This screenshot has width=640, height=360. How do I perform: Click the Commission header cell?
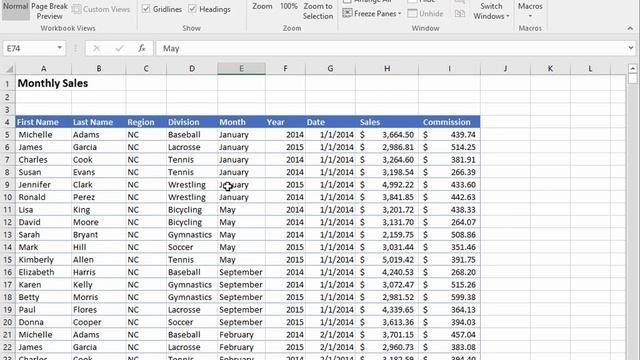point(449,122)
